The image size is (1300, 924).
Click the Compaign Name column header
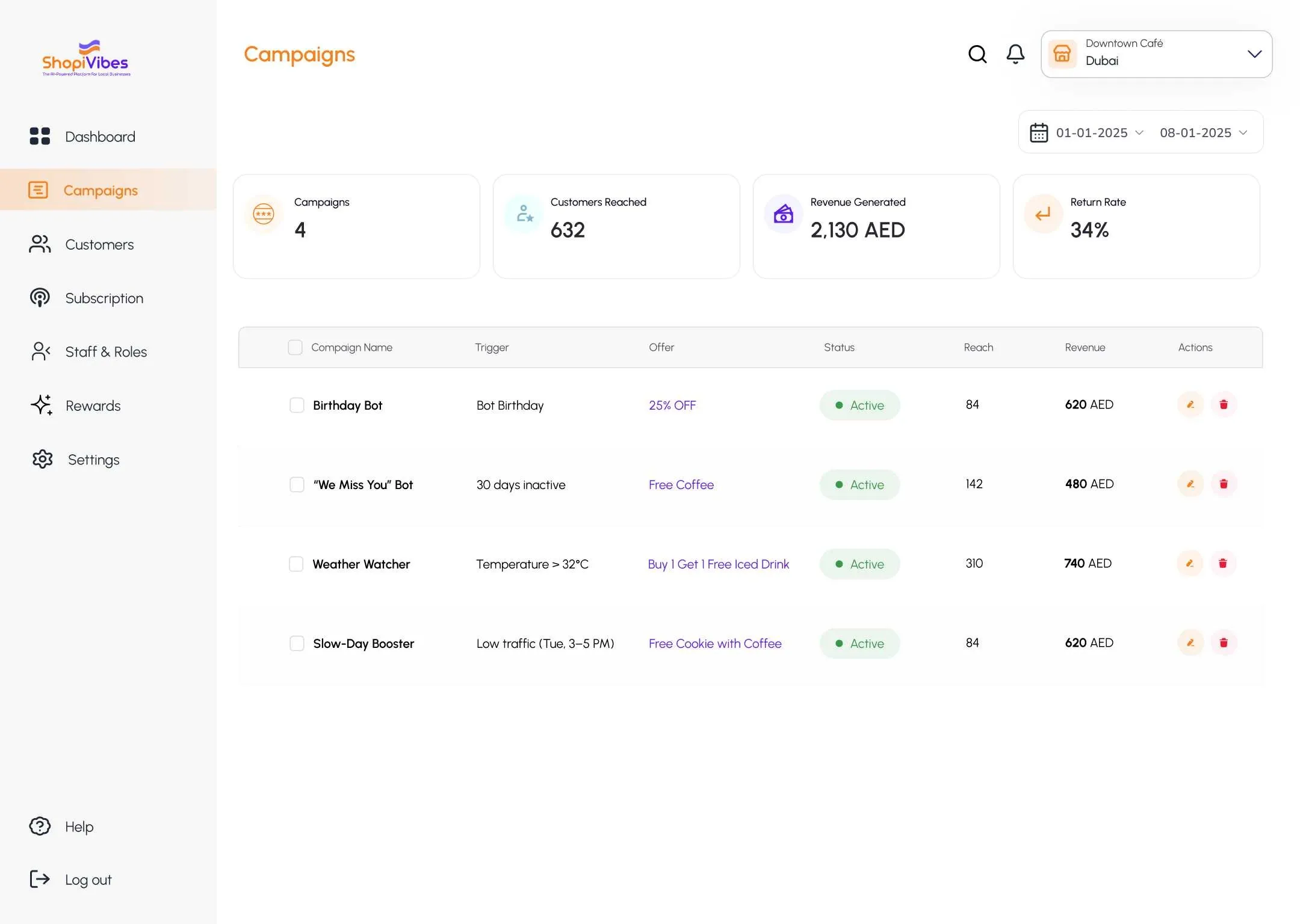pos(351,347)
